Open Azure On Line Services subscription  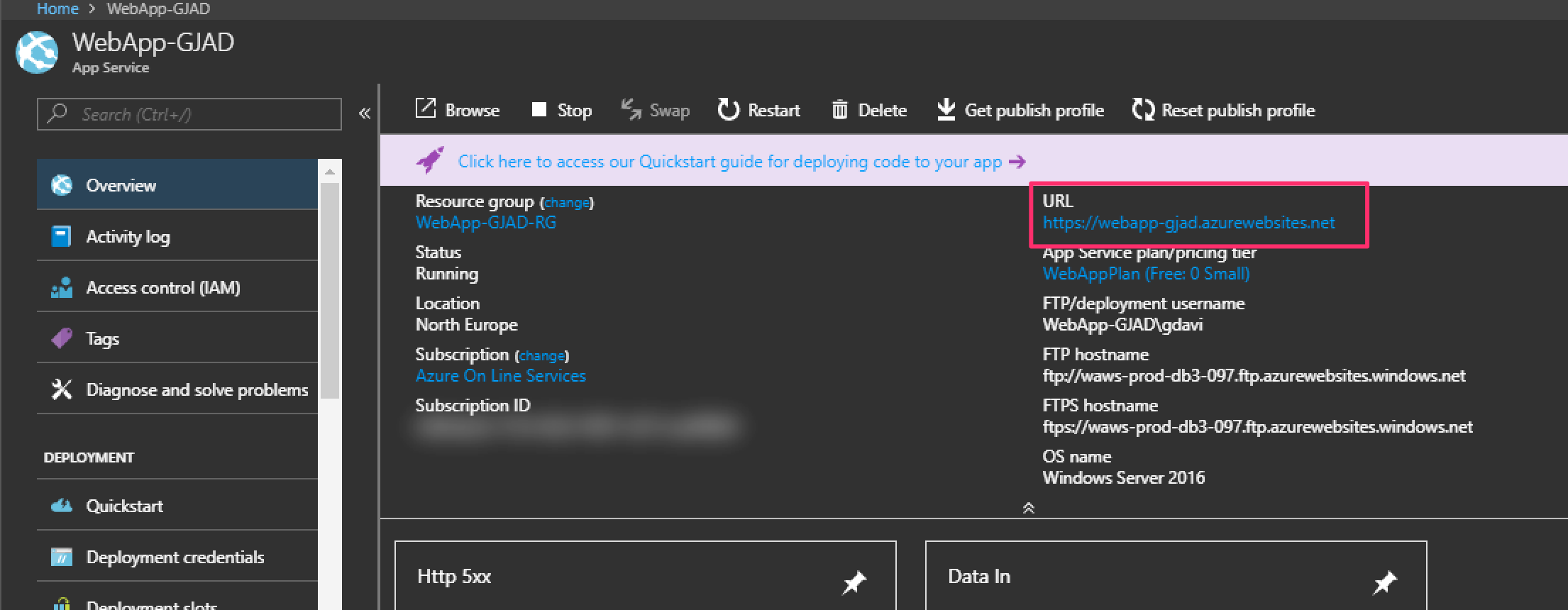(501, 376)
